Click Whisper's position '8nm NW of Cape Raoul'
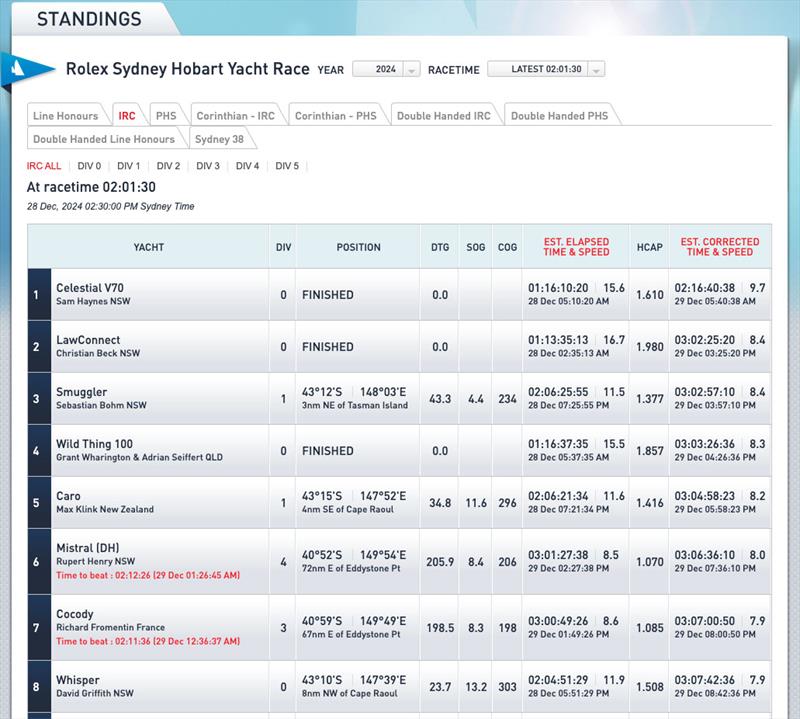 pyautogui.click(x=349, y=693)
